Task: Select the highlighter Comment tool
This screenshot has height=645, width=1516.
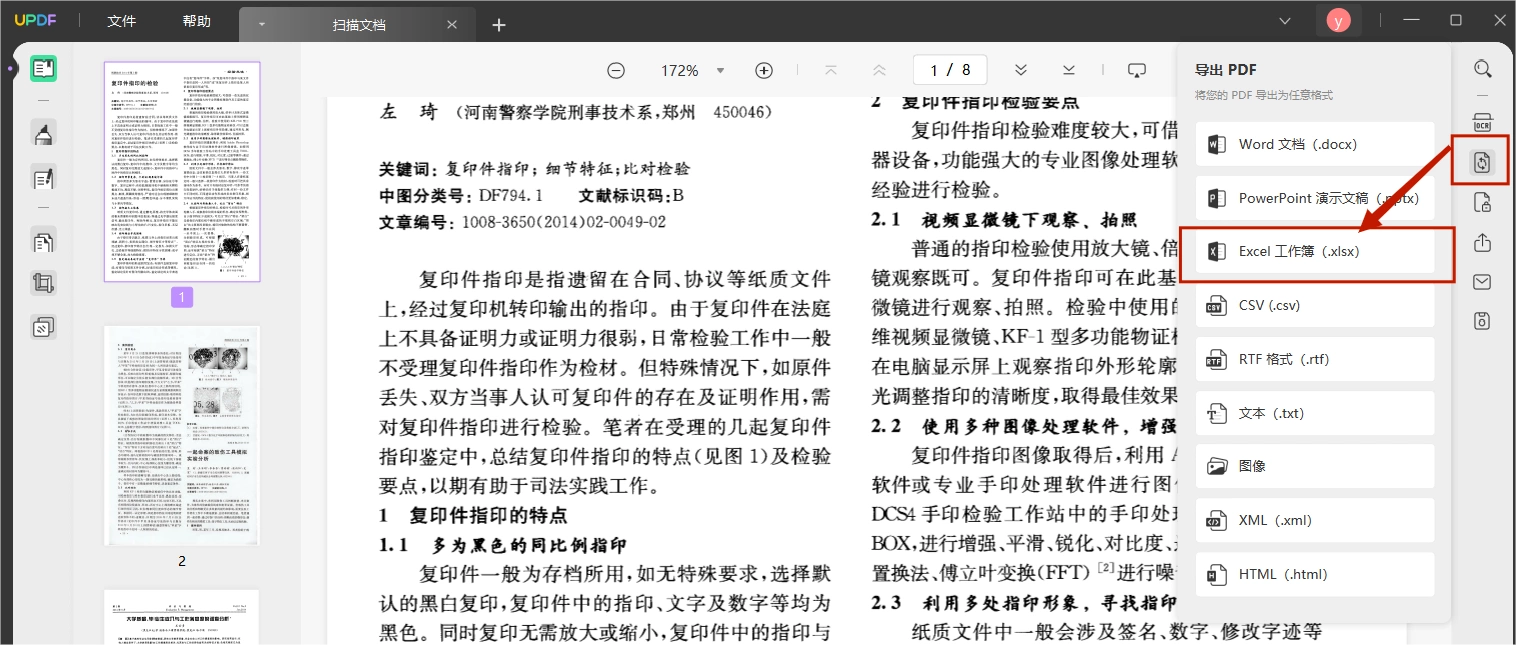Action: click(x=43, y=133)
